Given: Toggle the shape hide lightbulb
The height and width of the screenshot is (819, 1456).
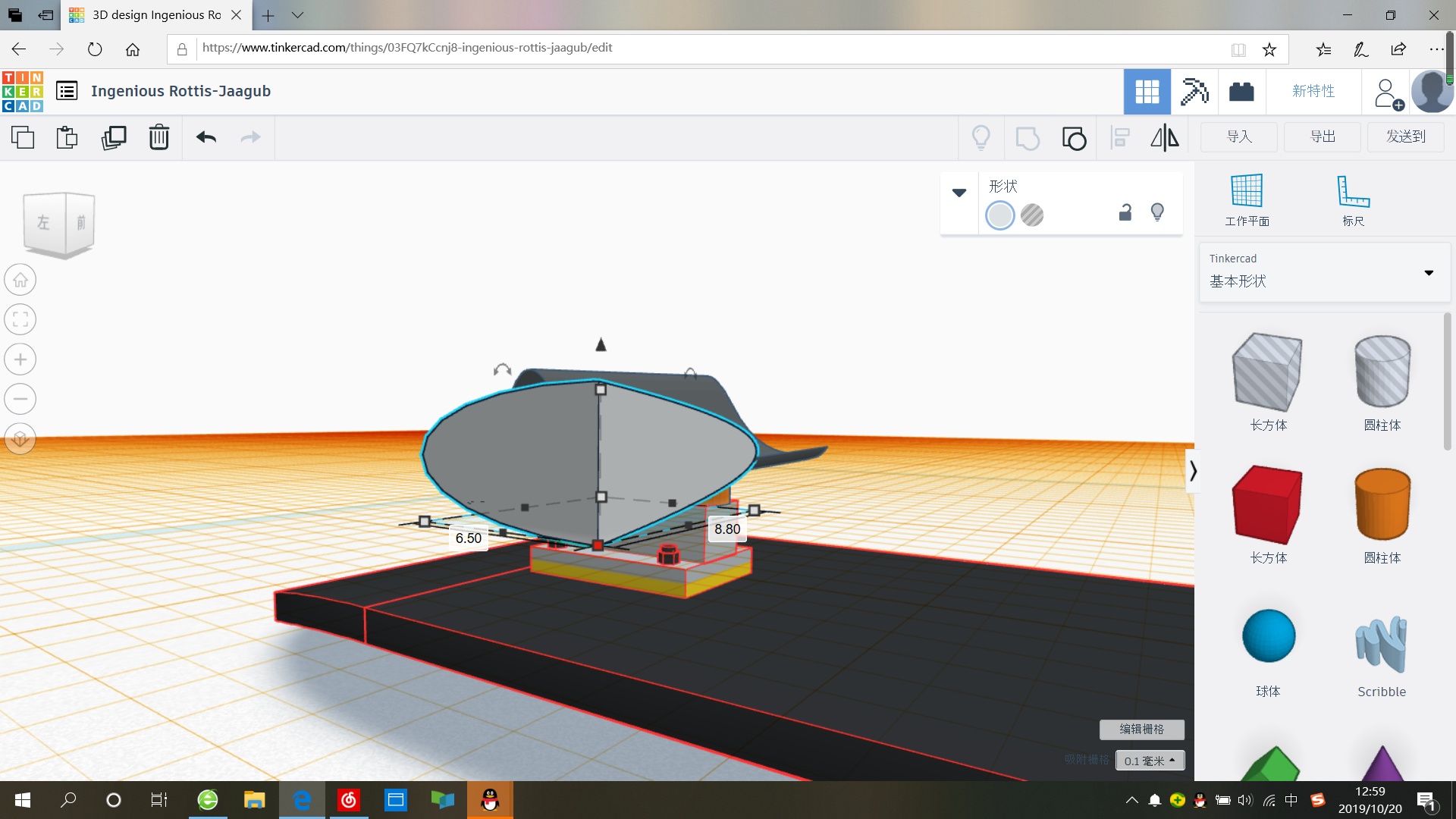Looking at the screenshot, I should tap(1157, 212).
